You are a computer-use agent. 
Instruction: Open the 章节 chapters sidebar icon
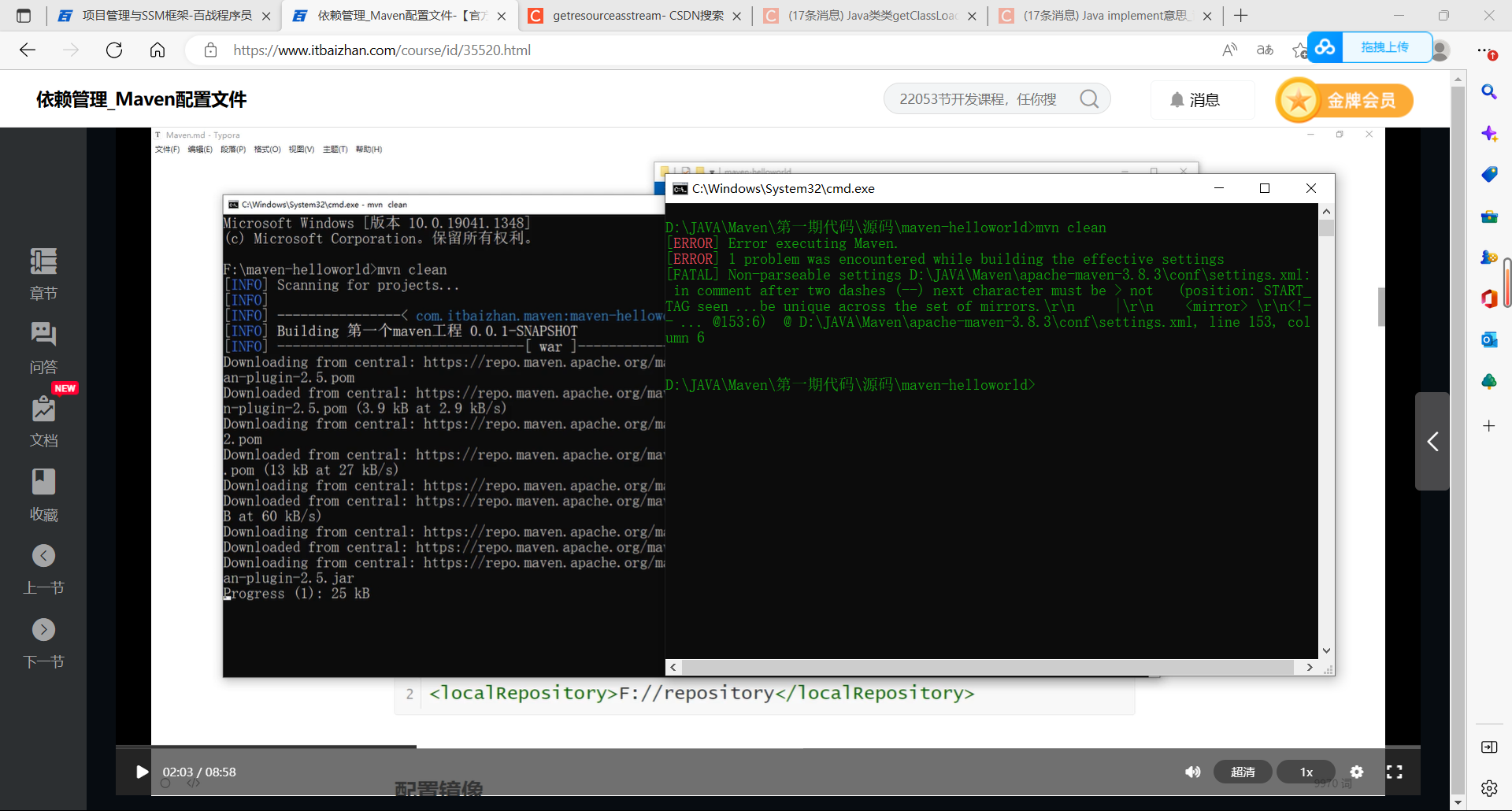(x=43, y=274)
